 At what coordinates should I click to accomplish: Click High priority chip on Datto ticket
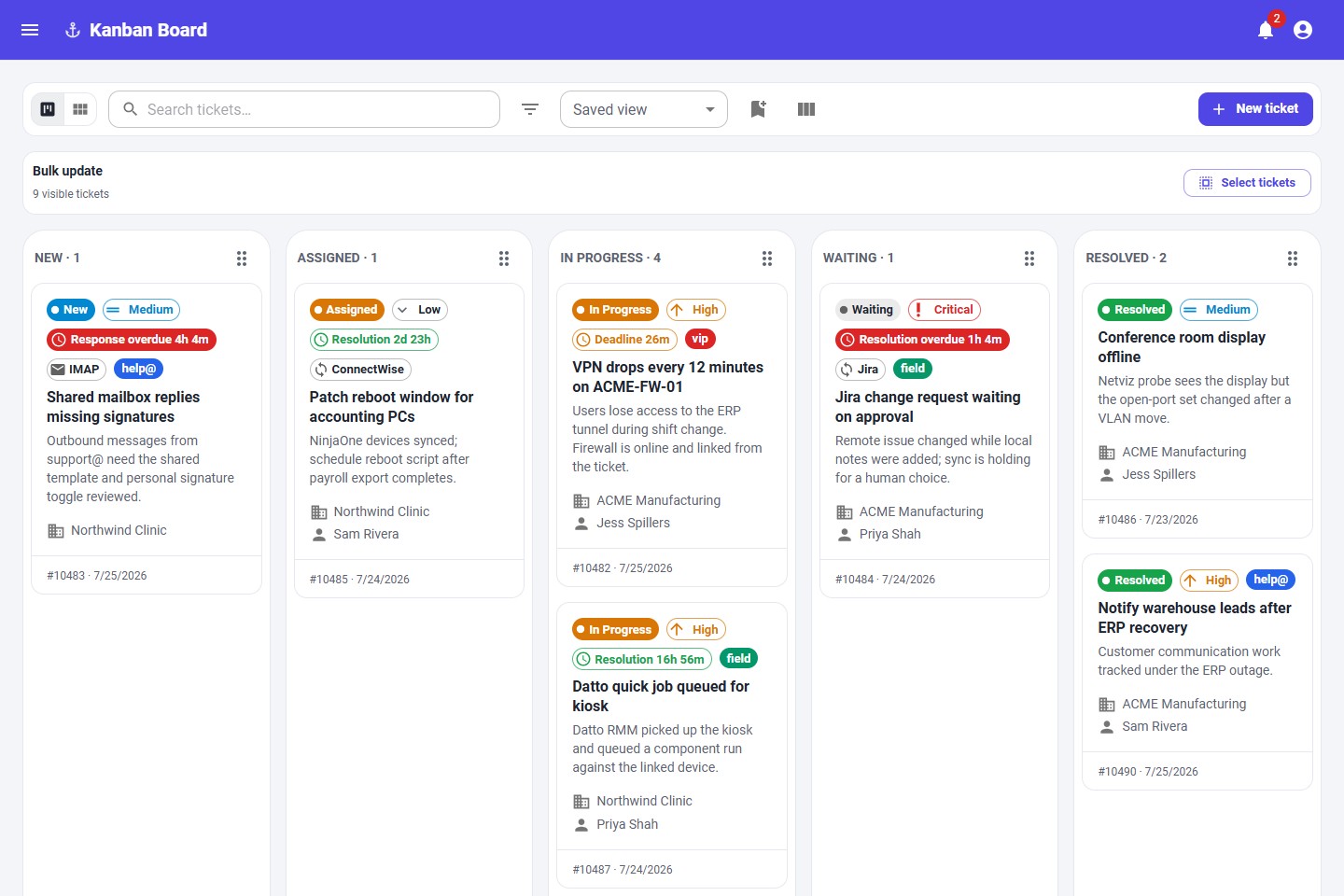click(696, 630)
